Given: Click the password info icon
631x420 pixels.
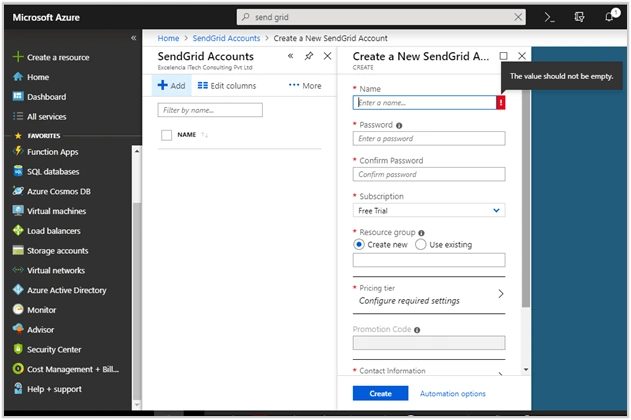Looking at the screenshot, I should (399, 126).
